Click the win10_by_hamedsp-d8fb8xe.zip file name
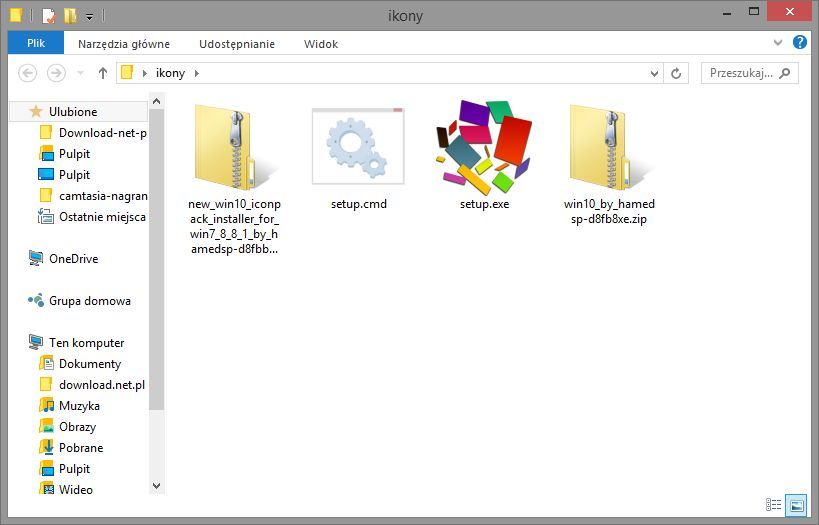The height and width of the screenshot is (525, 819). 609,212
